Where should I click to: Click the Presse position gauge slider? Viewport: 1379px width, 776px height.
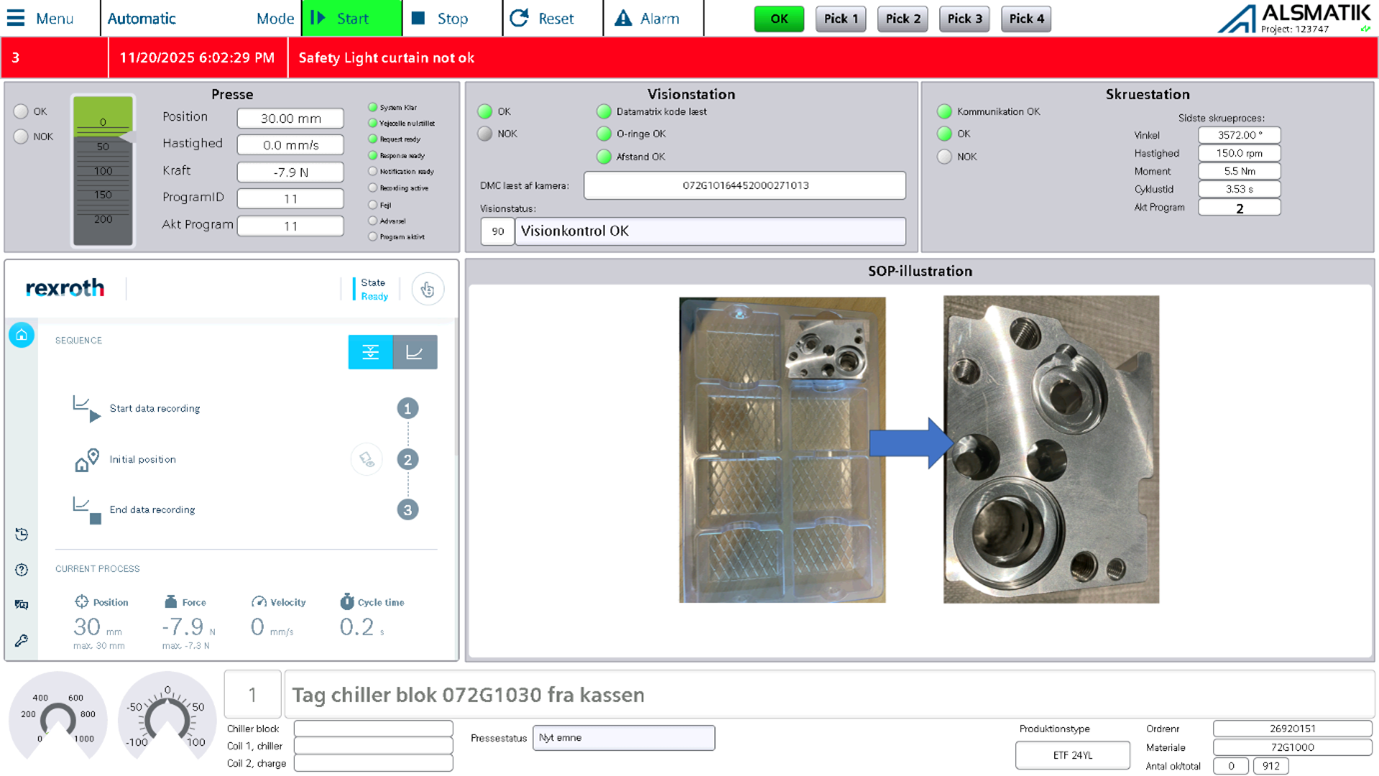(103, 171)
